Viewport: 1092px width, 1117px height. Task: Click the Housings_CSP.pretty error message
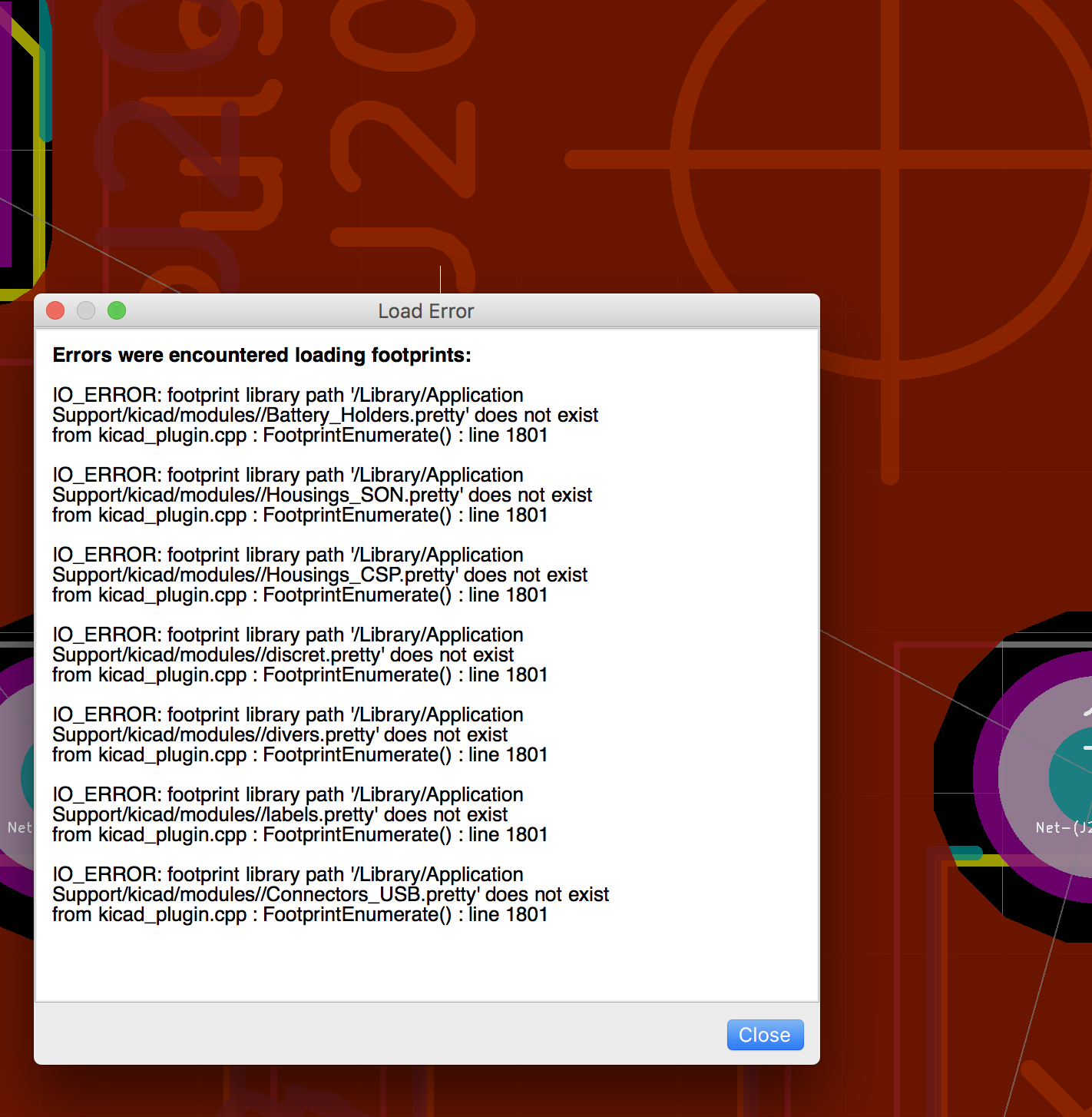[319, 575]
